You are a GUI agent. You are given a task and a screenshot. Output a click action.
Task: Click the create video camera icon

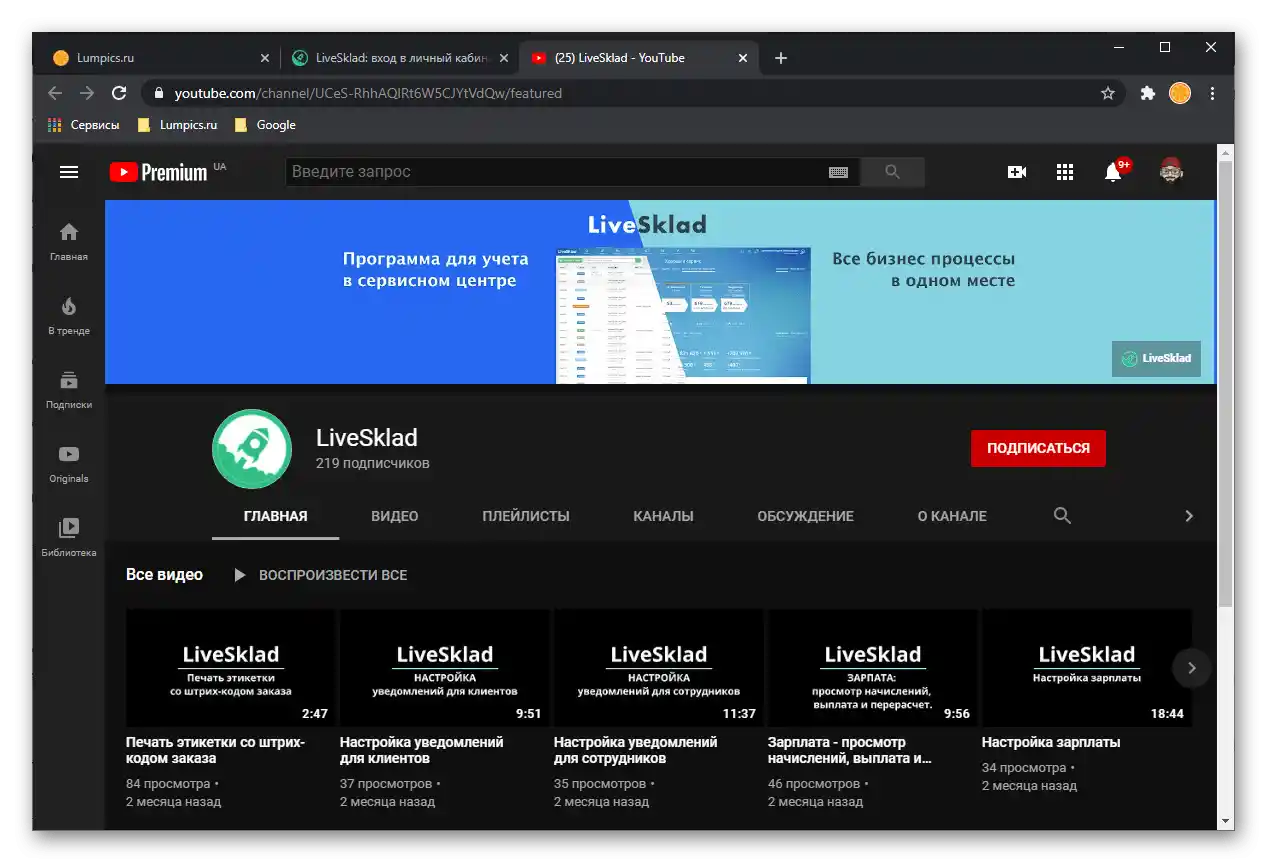pos(1016,171)
